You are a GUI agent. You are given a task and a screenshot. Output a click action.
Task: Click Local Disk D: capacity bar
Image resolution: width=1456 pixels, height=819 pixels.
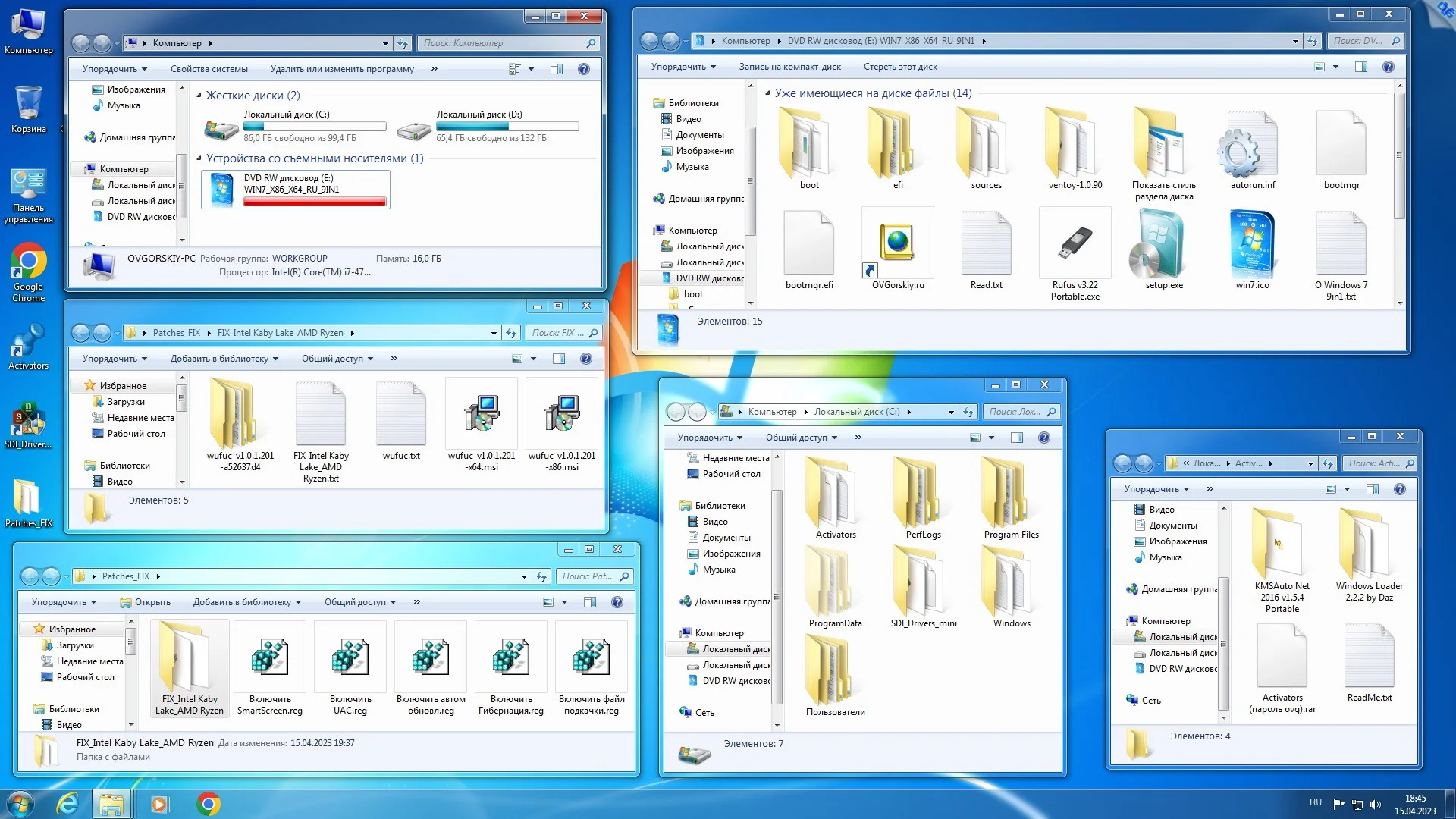click(507, 127)
